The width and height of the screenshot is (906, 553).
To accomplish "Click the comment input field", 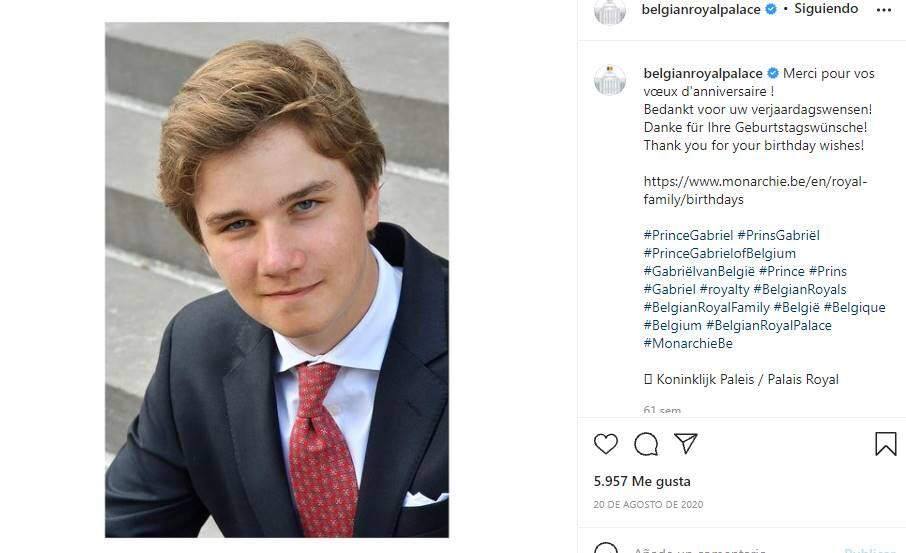I will (720, 549).
